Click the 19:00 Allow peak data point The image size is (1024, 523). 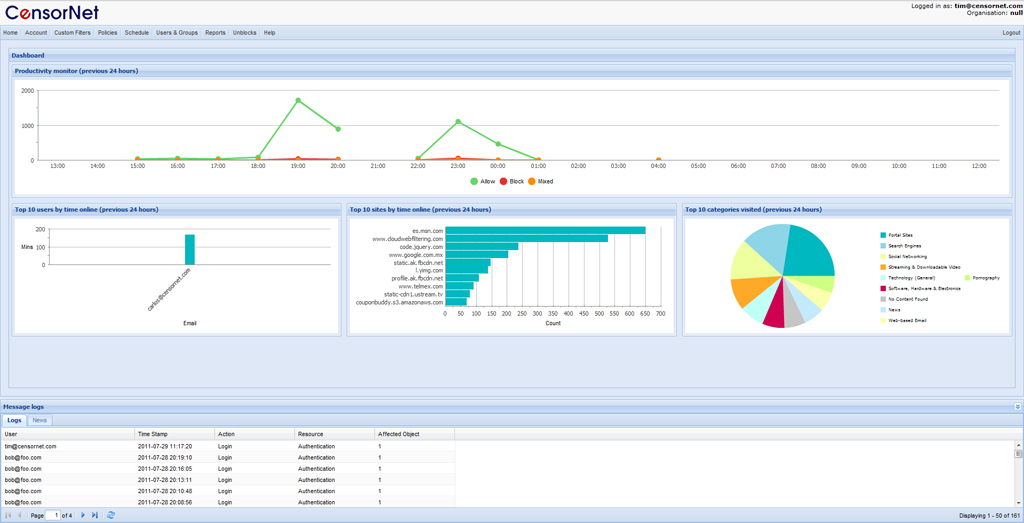point(298,101)
